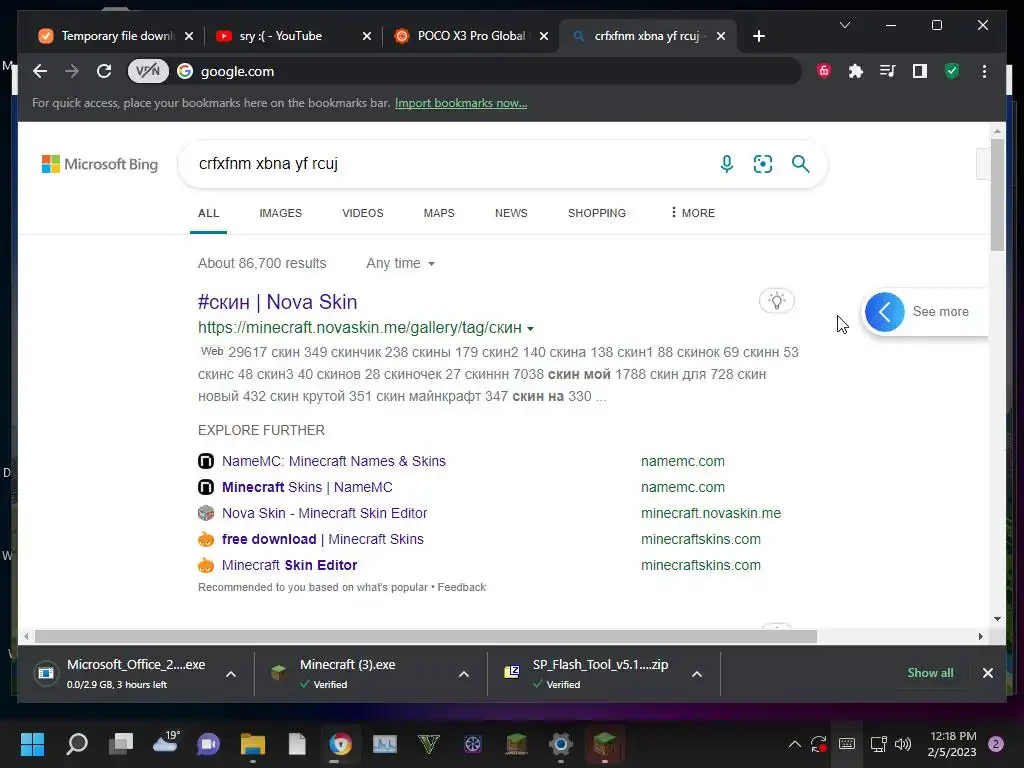1024x768 pixels.
Task: Expand Minecraft (3).exe download options chevron
Action: coord(464,674)
